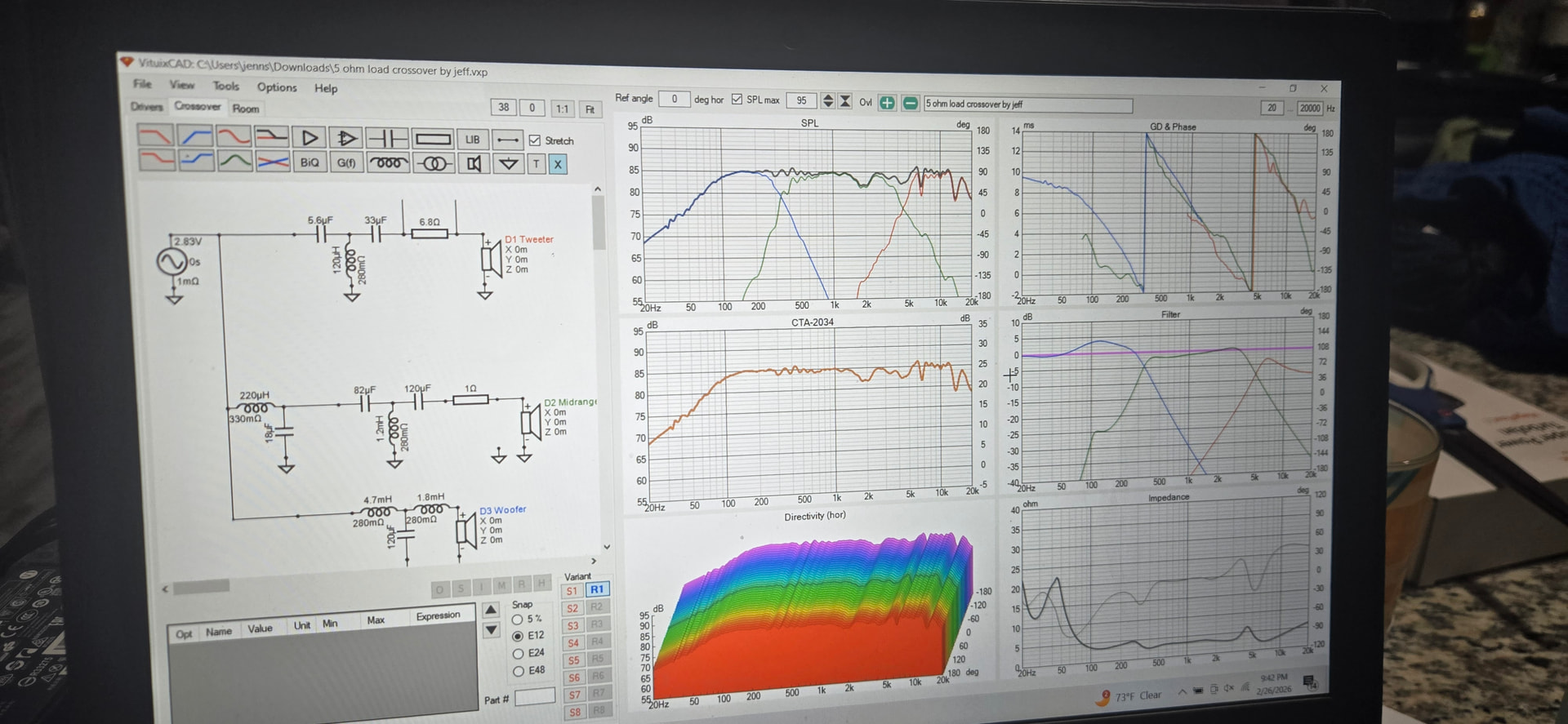Click the Part # input field
Image resolution: width=1568 pixels, height=724 pixels.
click(x=534, y=696)
